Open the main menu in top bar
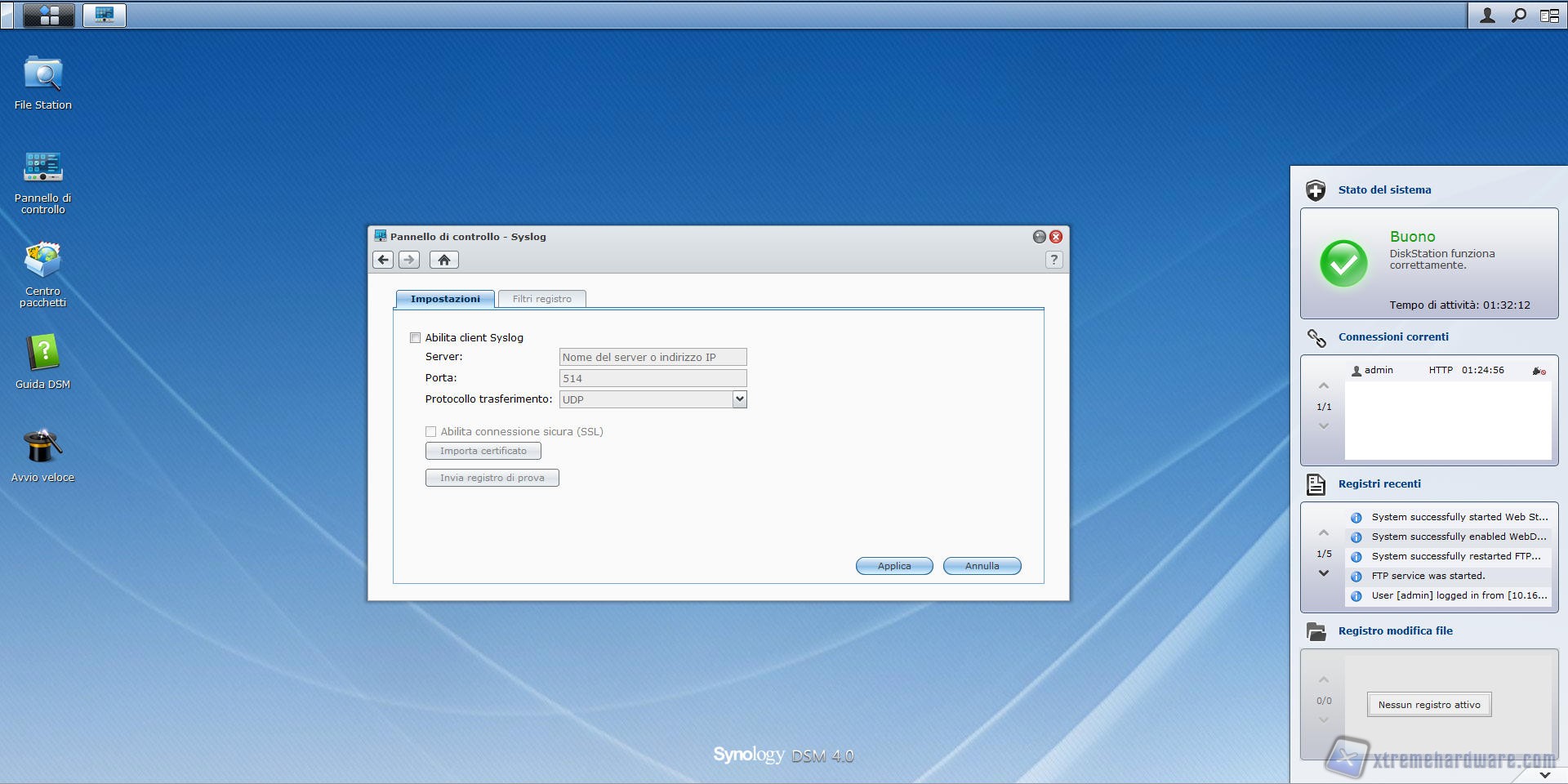The width and height of the screenshot is (1568, 784). click(49, 15)
